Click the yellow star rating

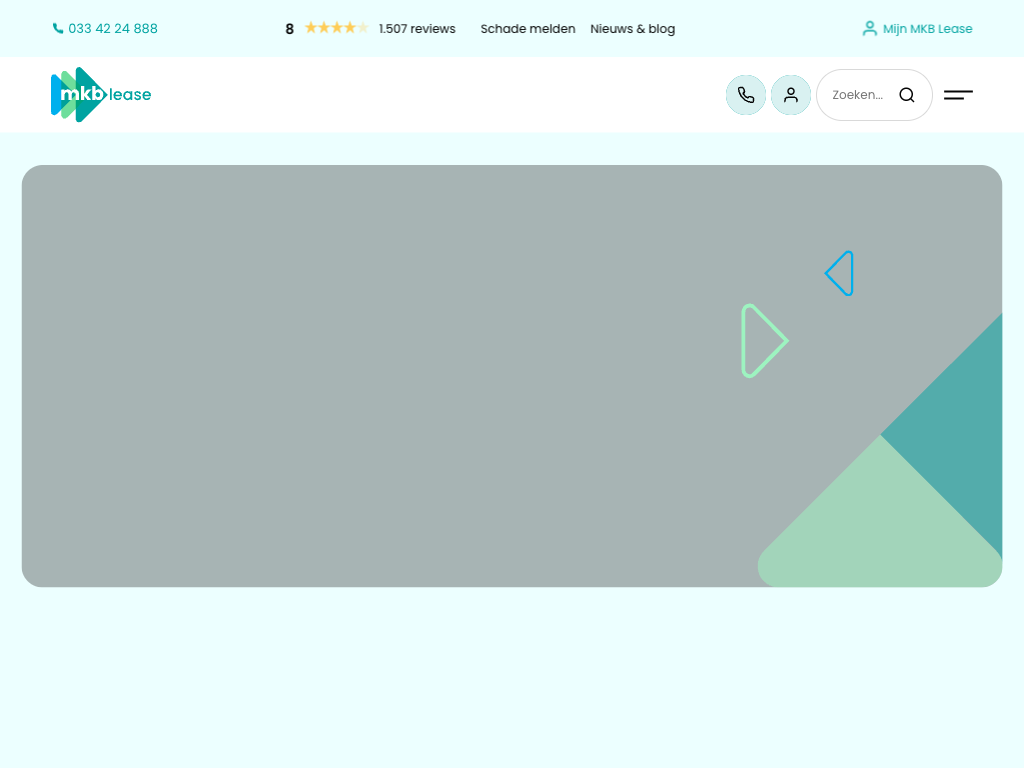336,28
